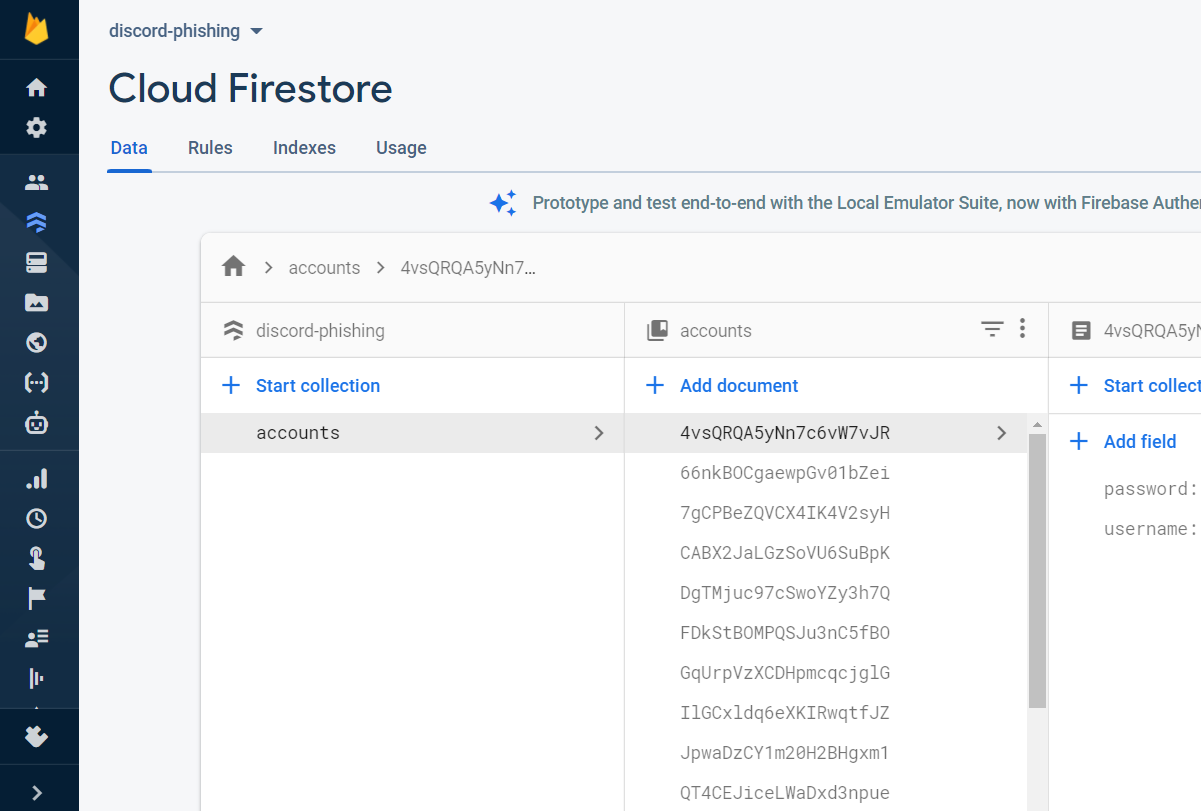The width and height of the screenshot is (1201, 811).
Task: Switch to the Rules tab
Action: click(210, 148)
